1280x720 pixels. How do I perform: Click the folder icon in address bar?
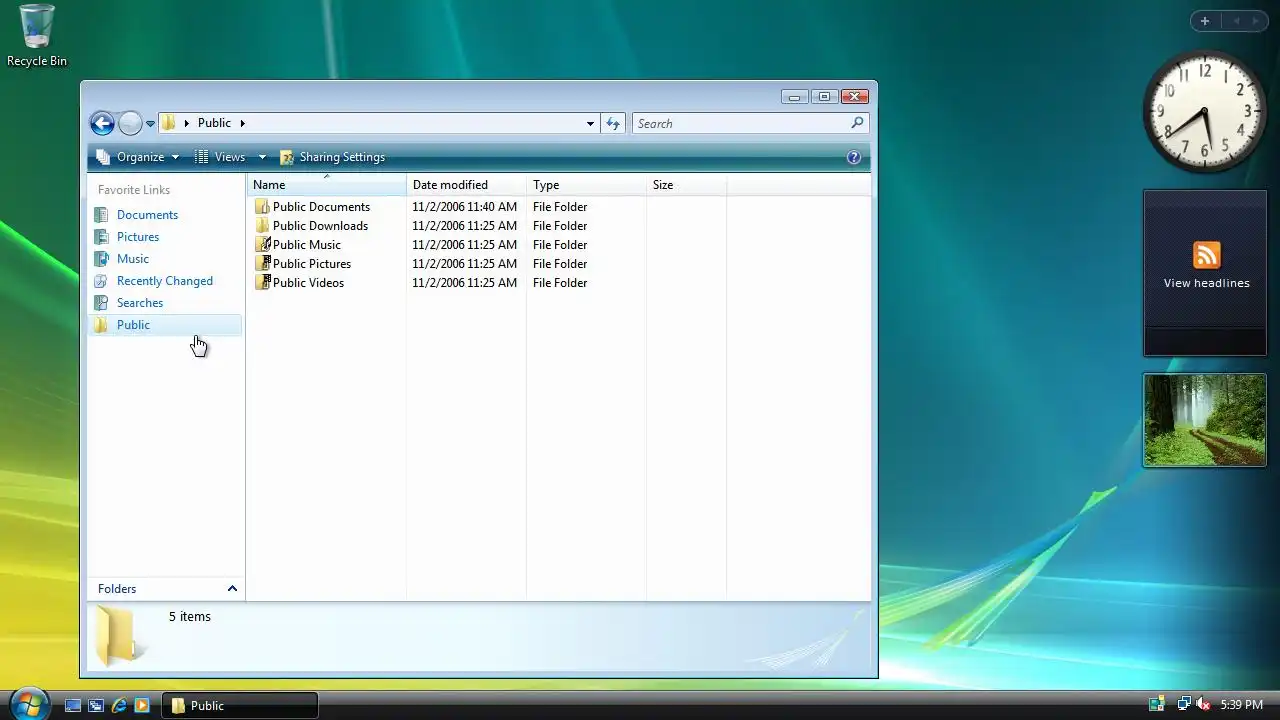[x=169, y=123]
